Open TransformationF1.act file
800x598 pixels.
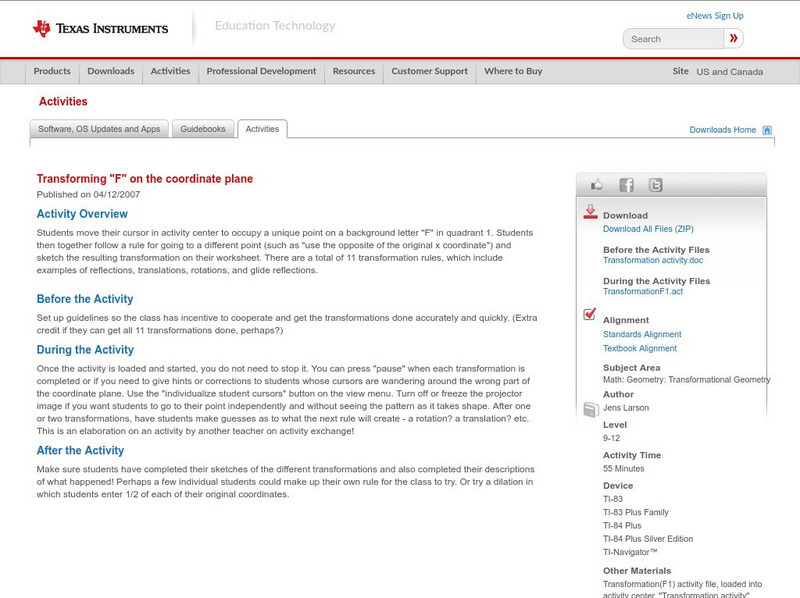tap(643, 291)
